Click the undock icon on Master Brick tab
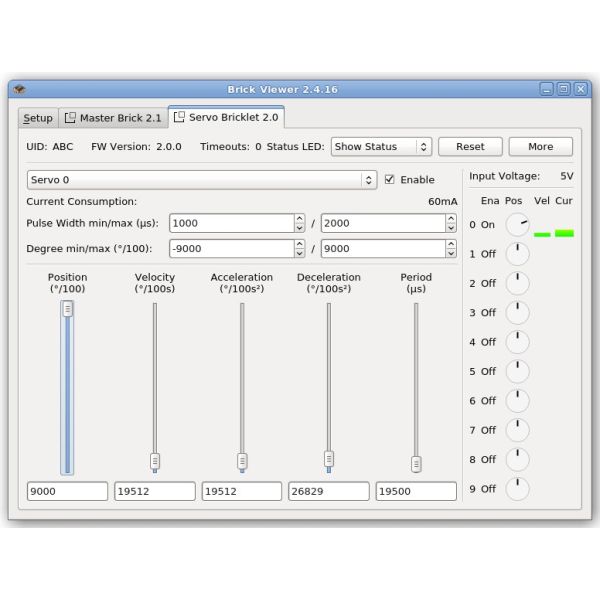Image resolution: width=600 pixels, height=600 pixels. coord(70,117)
